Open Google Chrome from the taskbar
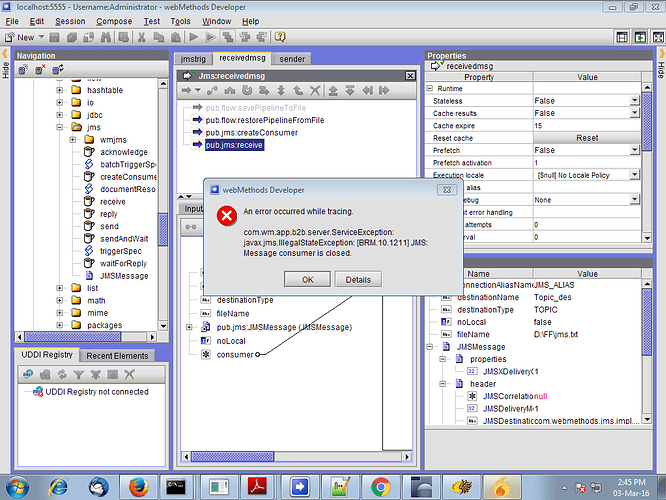This screenshot has width=666, height=500. (381, 487)
